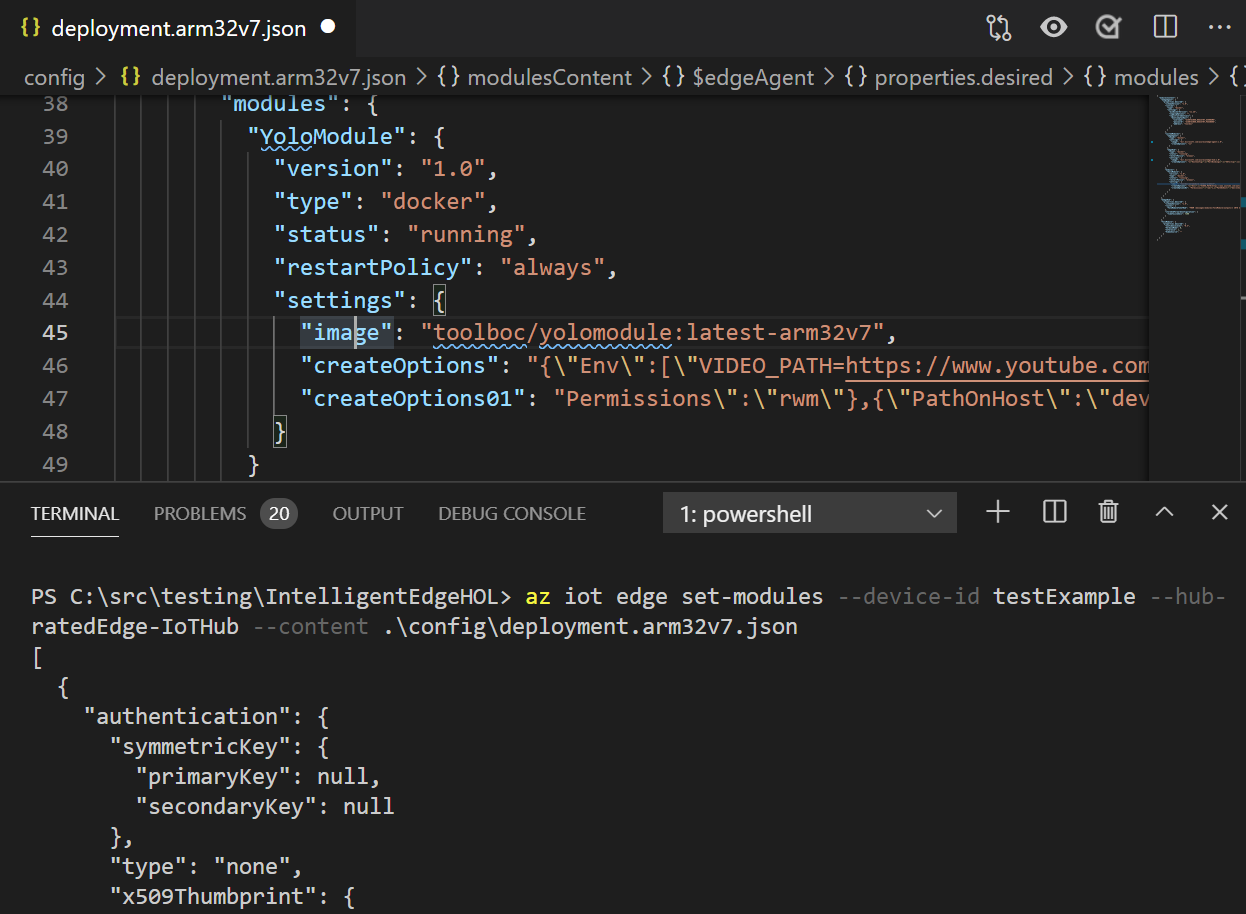Select the deployment.arm32v7.json editor tab
Image resolution: width=1246 pixels, height=914 pixels.
(x=178, y=28)
